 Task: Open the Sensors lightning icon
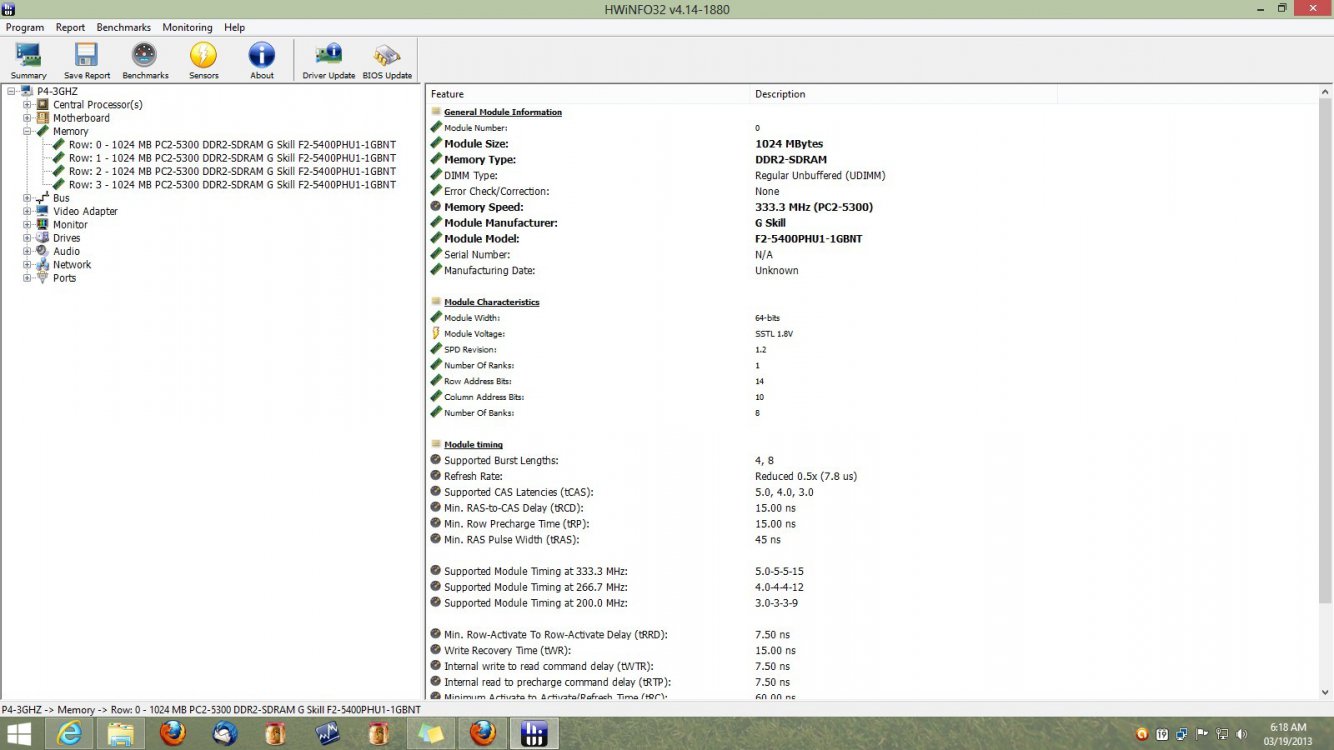click(203, 55)
